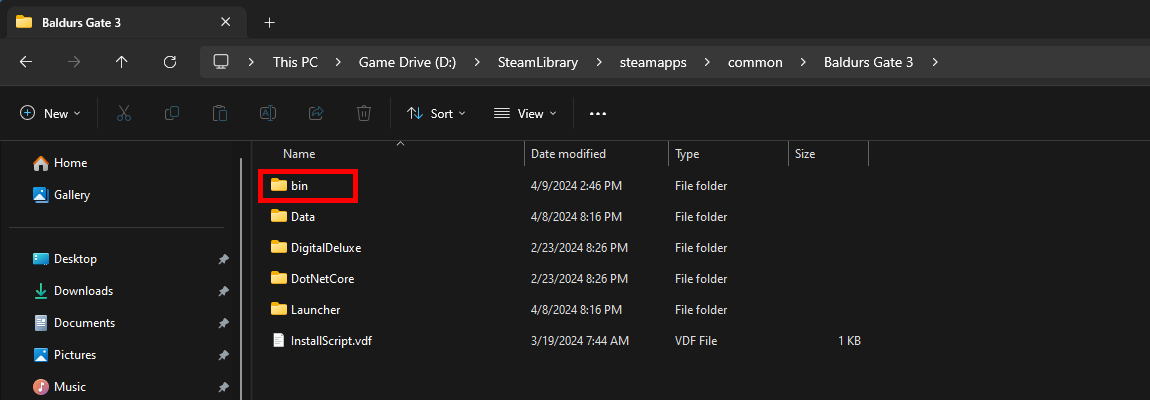Navigate to Game Drive (D:) breadcrumb
The height and width of the screenshot is (400, 1150).
[407, 62]
